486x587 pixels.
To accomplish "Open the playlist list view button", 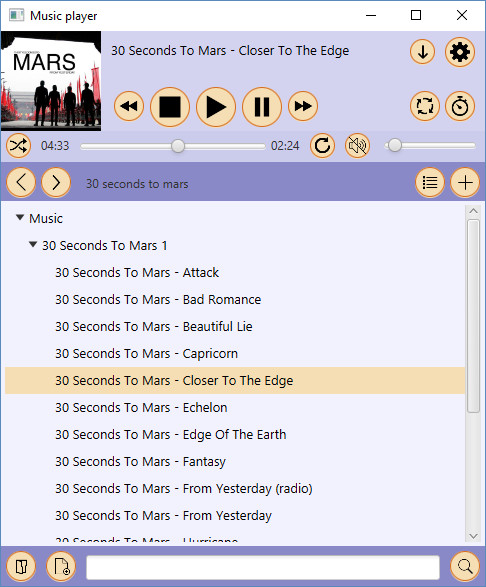I will [x=430, y=183].
